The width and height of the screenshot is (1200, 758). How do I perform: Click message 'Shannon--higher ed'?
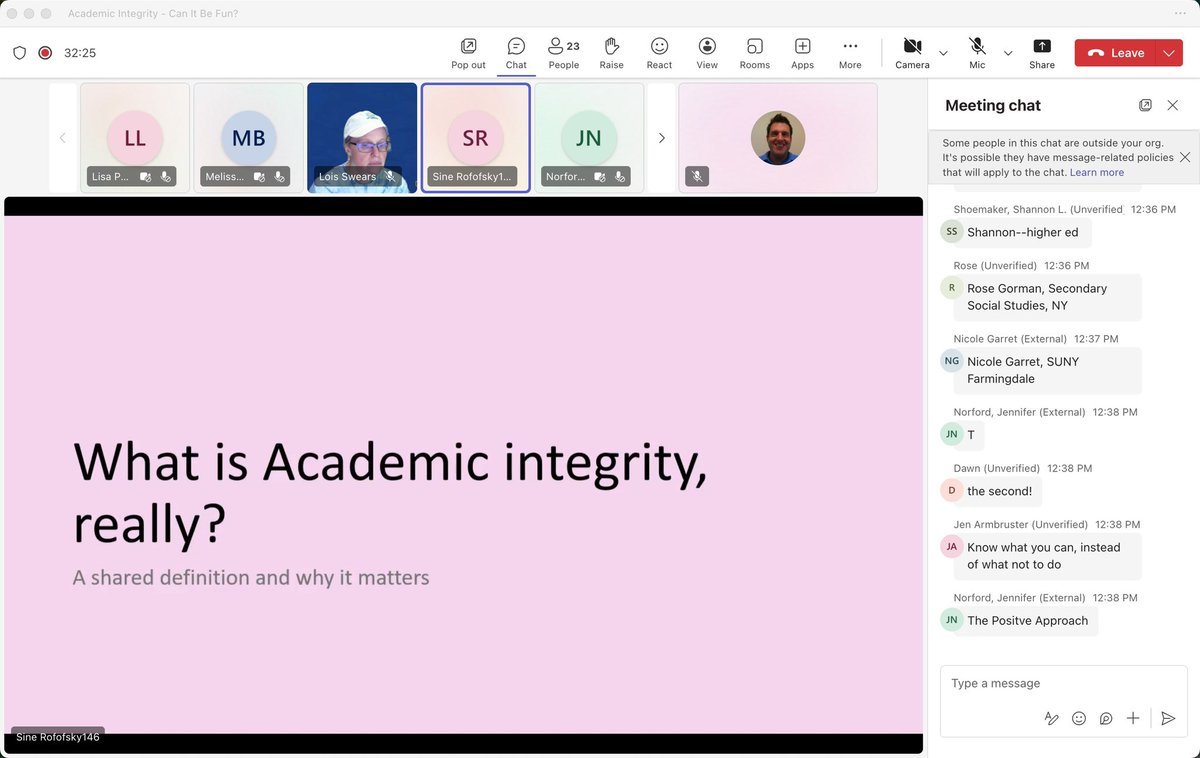tap(1022, 232)
